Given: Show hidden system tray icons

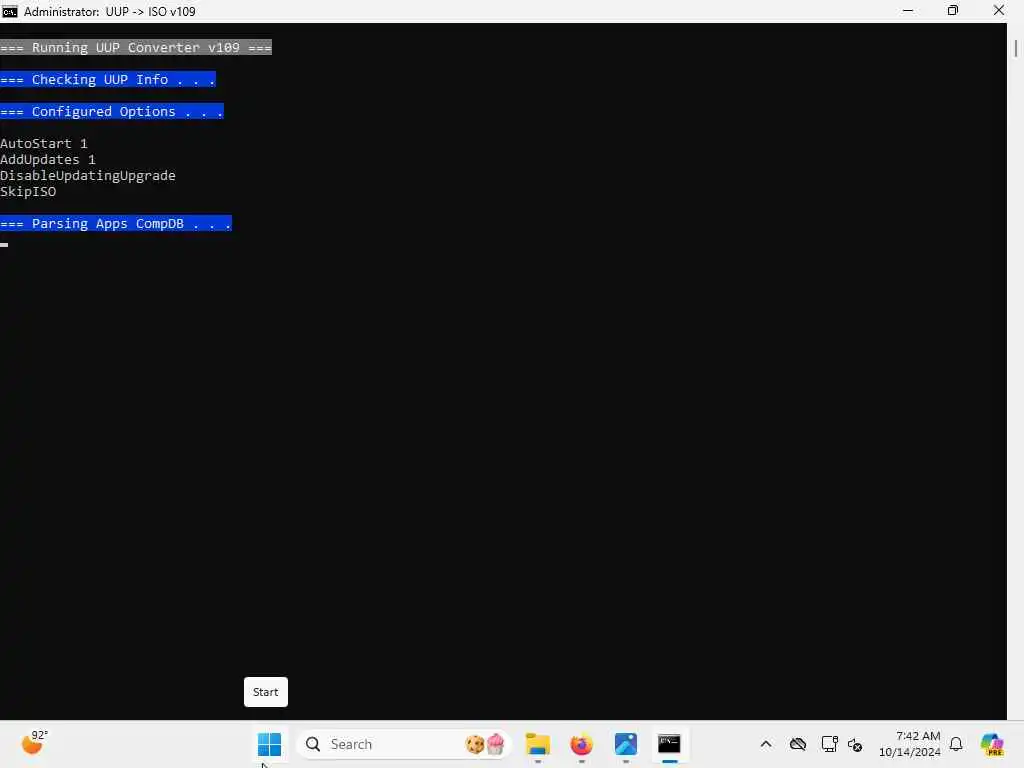Looking at the screenshot, I should (x=766, y=744).
